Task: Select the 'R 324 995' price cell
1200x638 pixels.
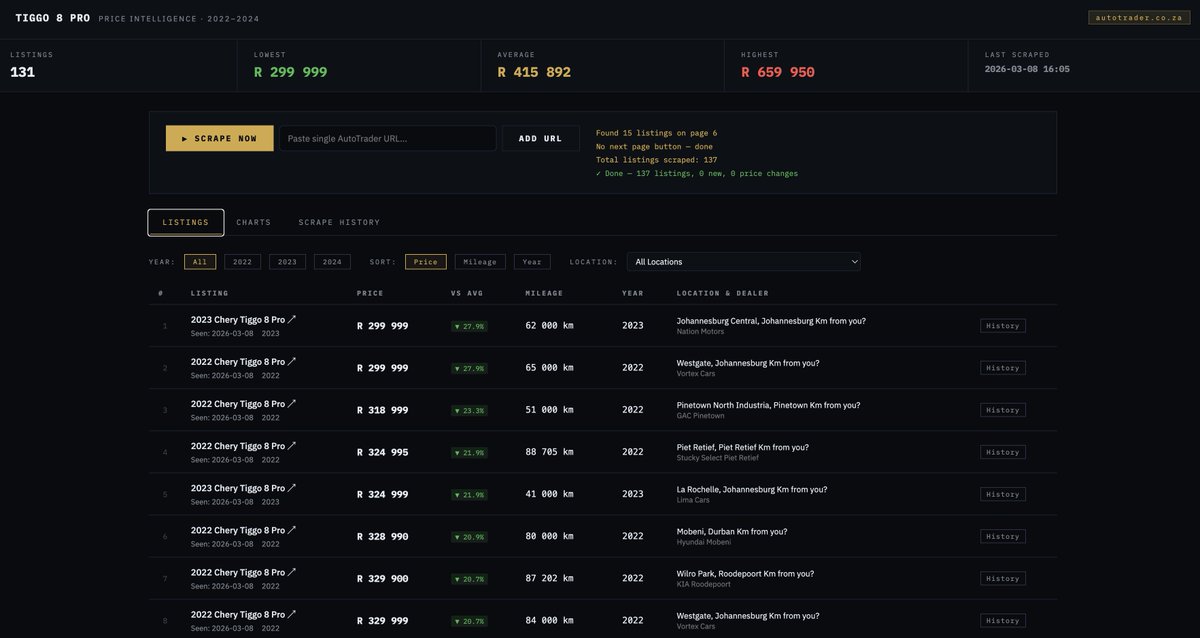Action: [383, 452]
